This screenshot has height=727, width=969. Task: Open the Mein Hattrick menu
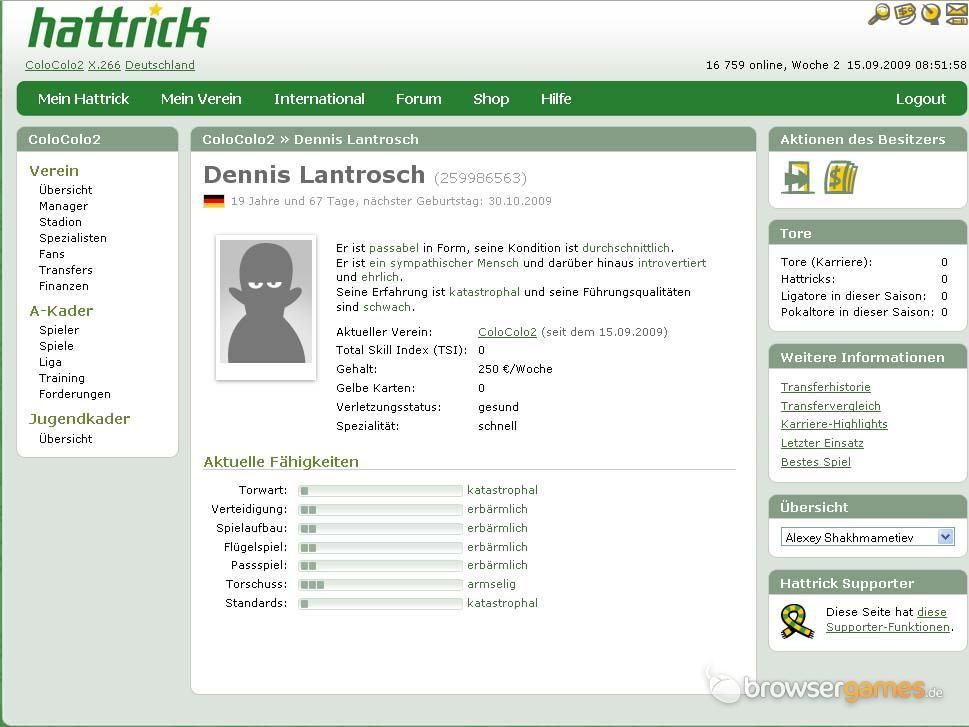tap(83, 99)
